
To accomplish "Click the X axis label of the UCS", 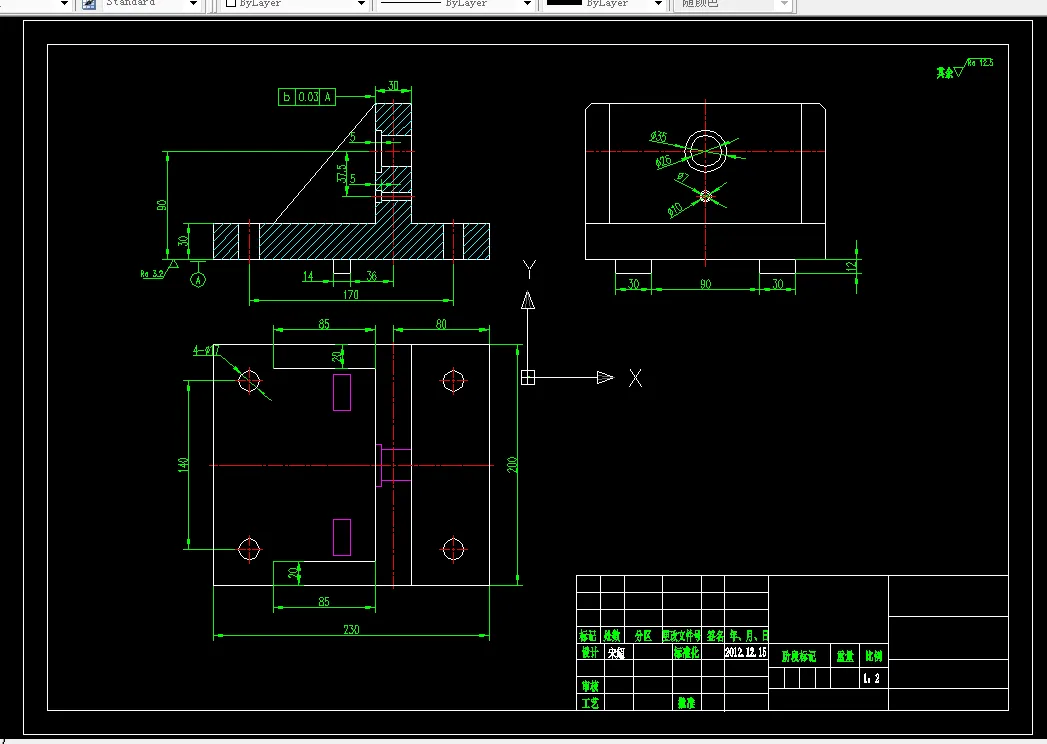I will tap(635, 378).
